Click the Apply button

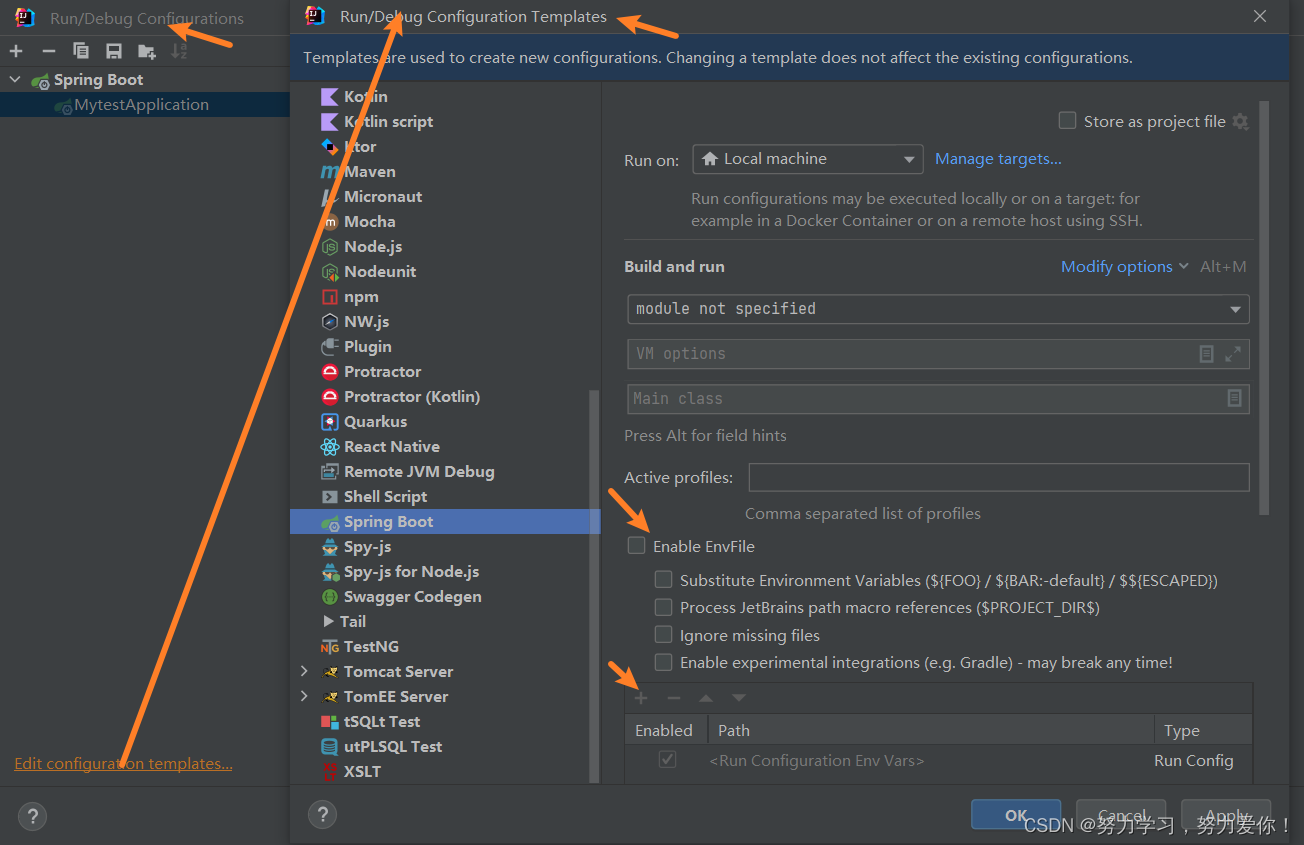click(1226, 815)
